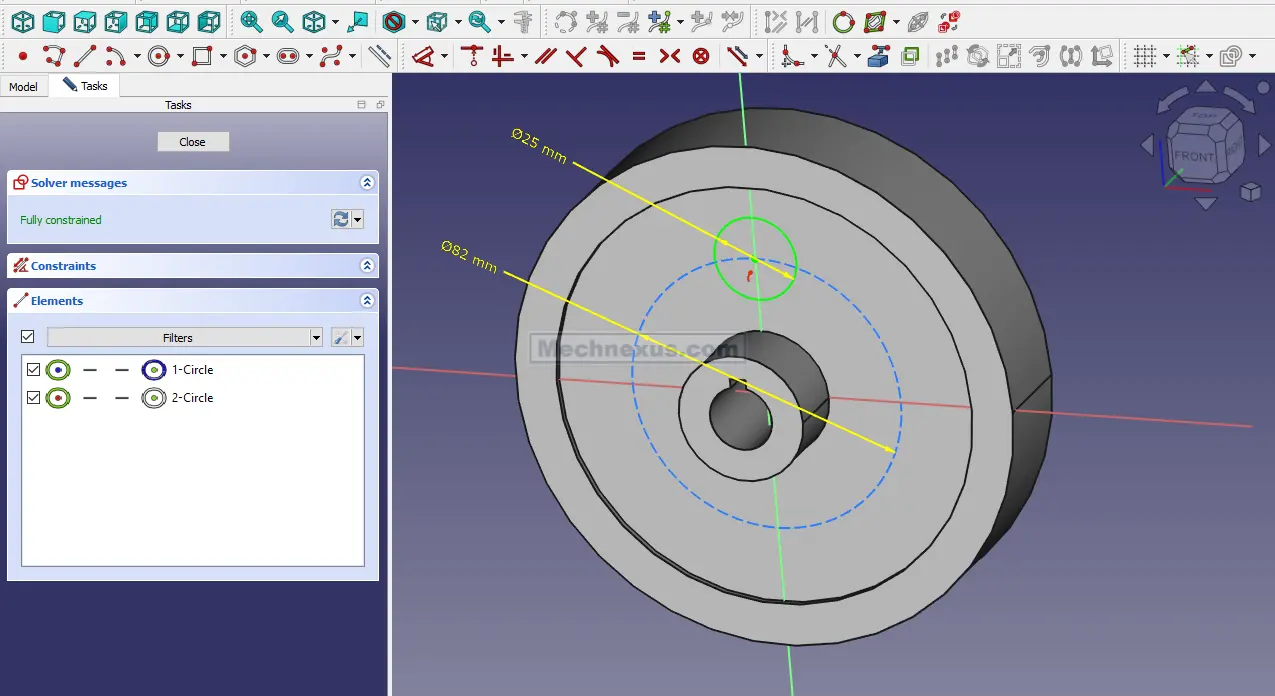
Task: Click the Fit All zoom icon
Action: point(251,21)
